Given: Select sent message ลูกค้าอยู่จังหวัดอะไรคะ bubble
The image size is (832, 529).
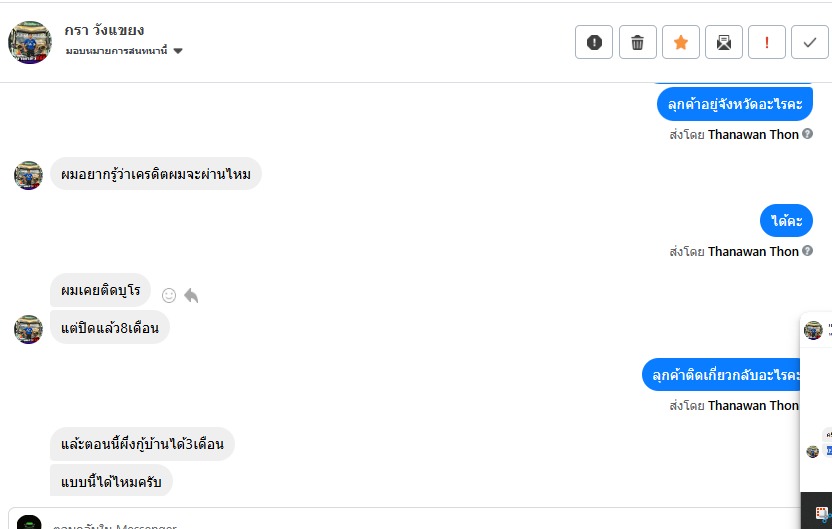Looking at the screenshot, I should click(734, 104).
